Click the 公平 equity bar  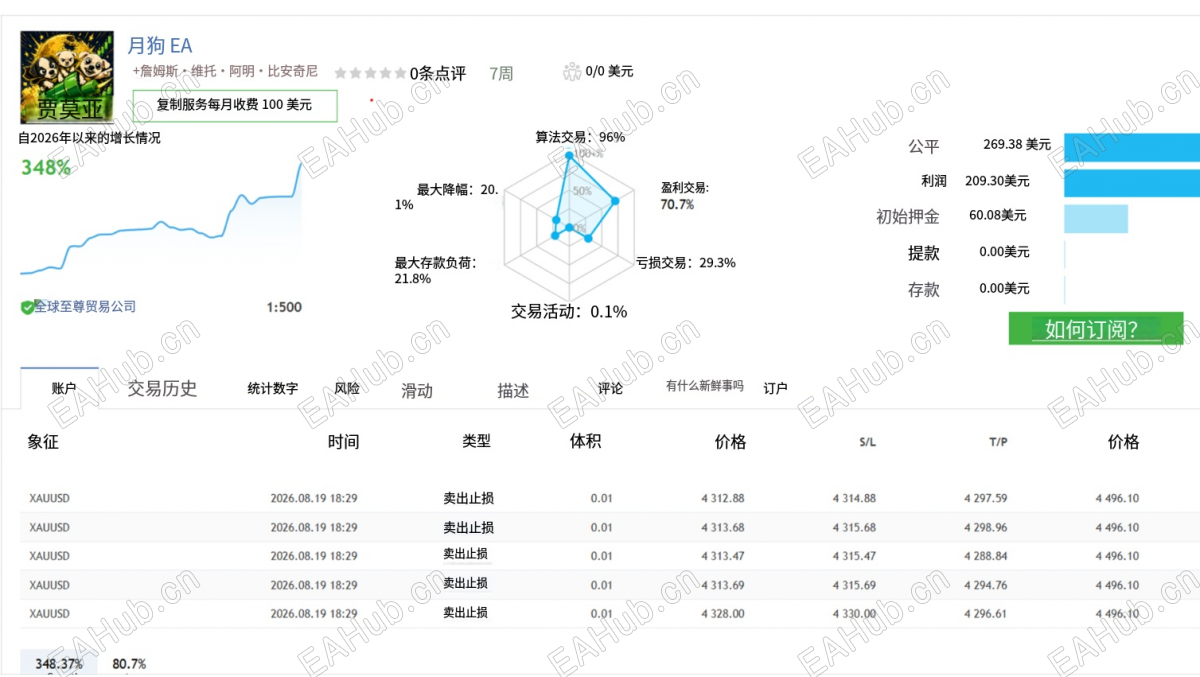pos(1131,147)
